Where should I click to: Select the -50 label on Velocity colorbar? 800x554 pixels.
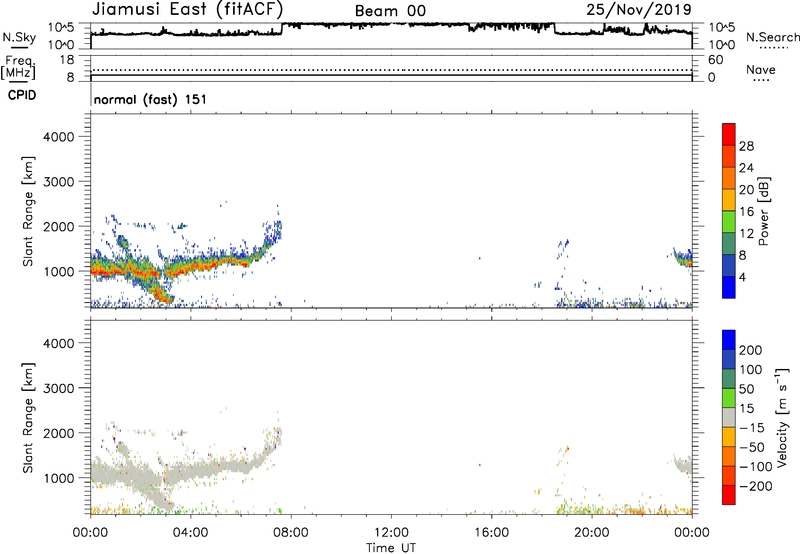(x=752, y=447)
